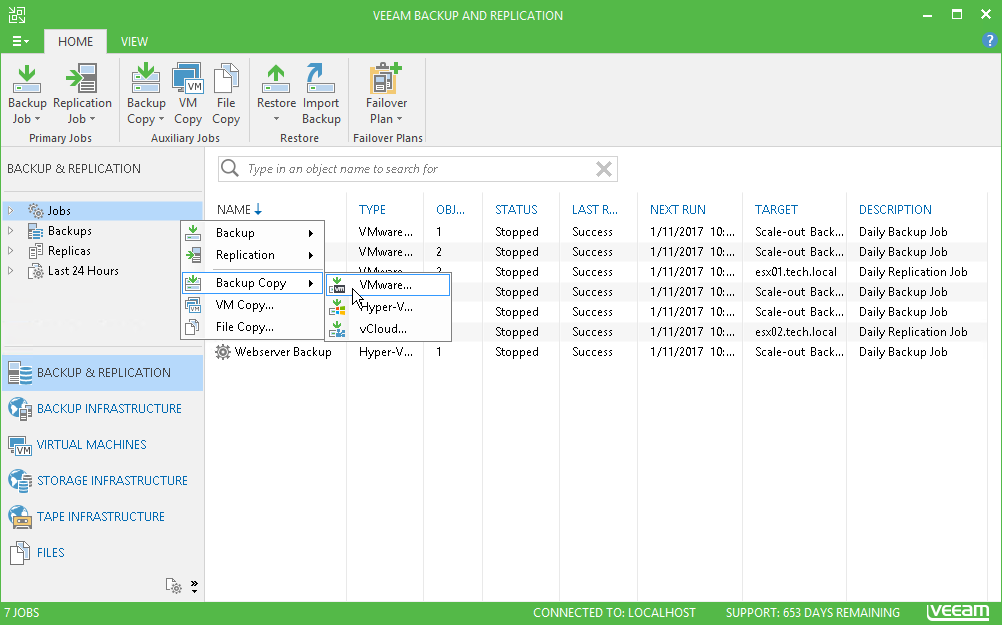
Task: Open the Backup Job ribbon button
Action: [27, 94]
